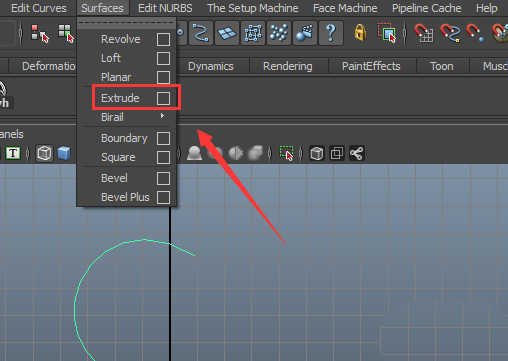Switch to the Rendering shelf tab
508x361 pixels.
click(x=288, y=66)
